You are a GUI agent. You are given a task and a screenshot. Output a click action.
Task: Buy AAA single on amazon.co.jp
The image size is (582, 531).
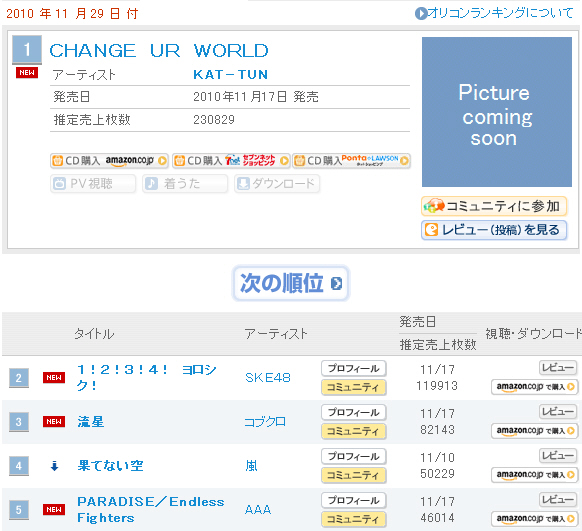point(534,518)
